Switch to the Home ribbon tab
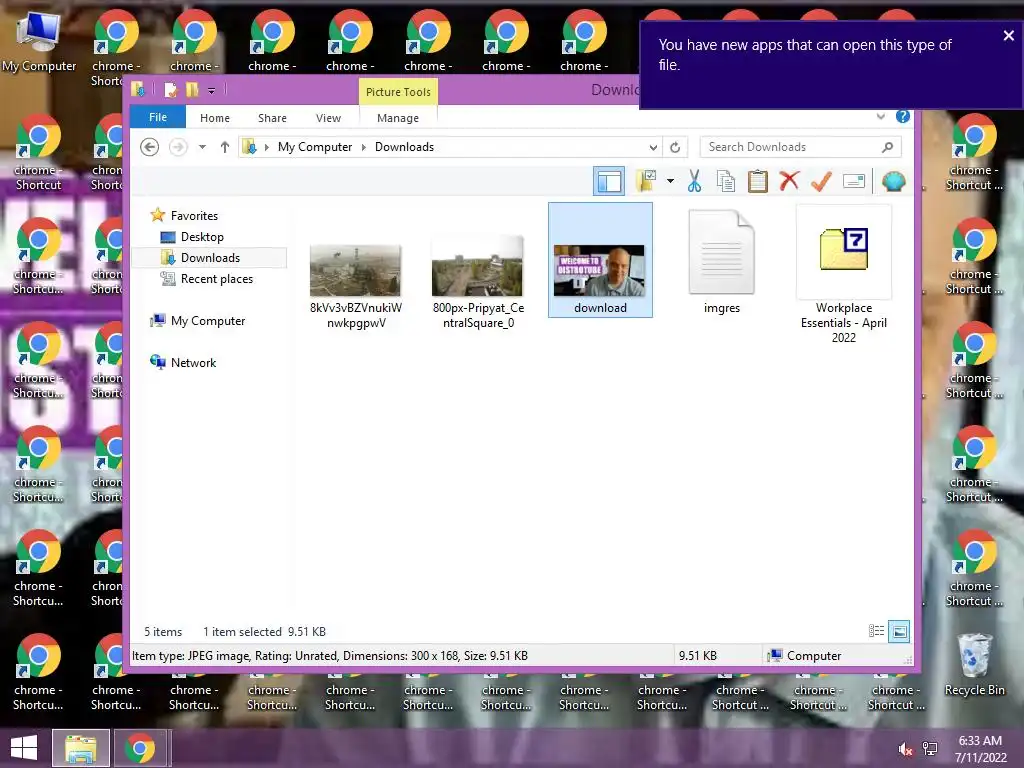The width and height of the screenshot is (1024, 768). pos(215,118)
